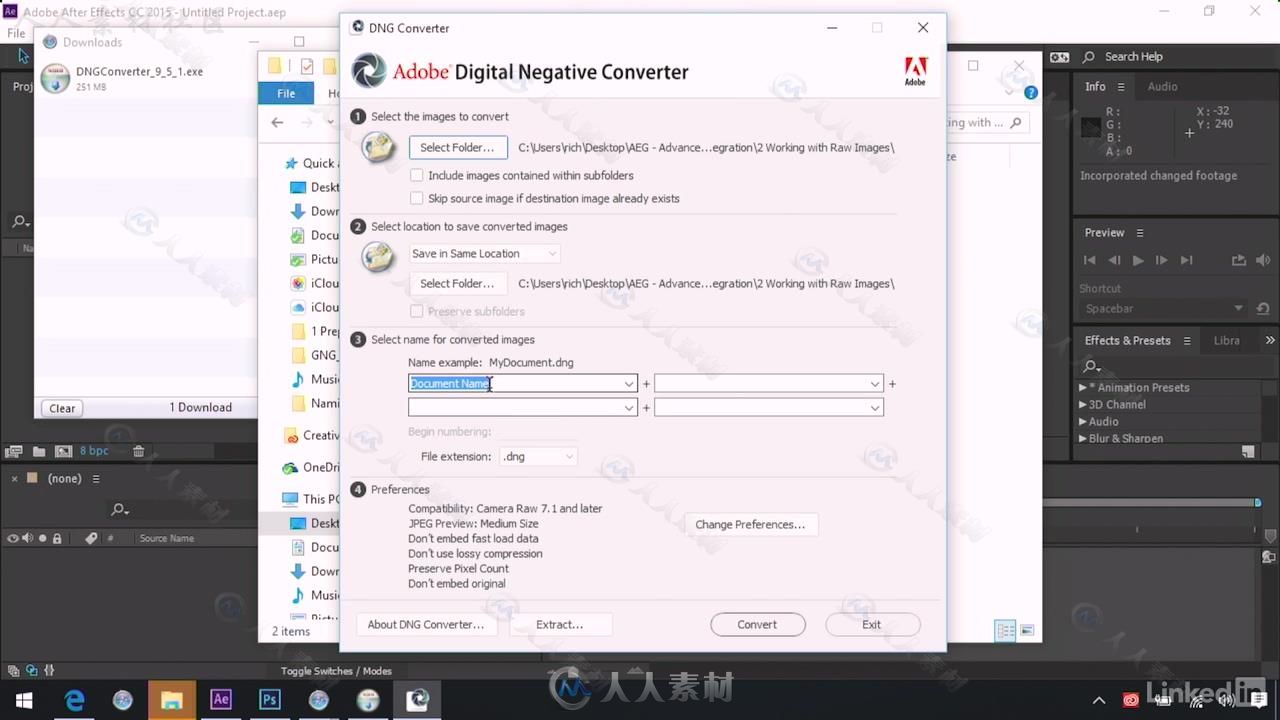Click About DNG Converter button
This screenshot has width=1280, height=720.
coord(425,624)
